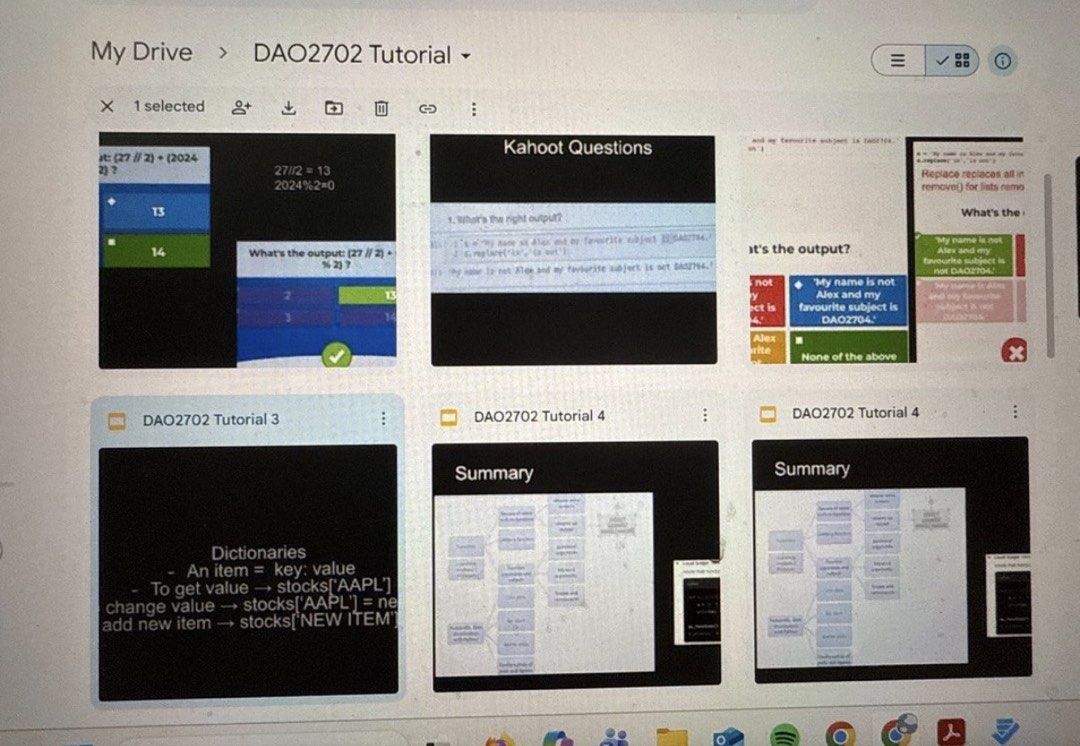Open Spotify from the taskbar
Image resolution: width=1080 pixels, height=746 pixels.
point(785,736)
